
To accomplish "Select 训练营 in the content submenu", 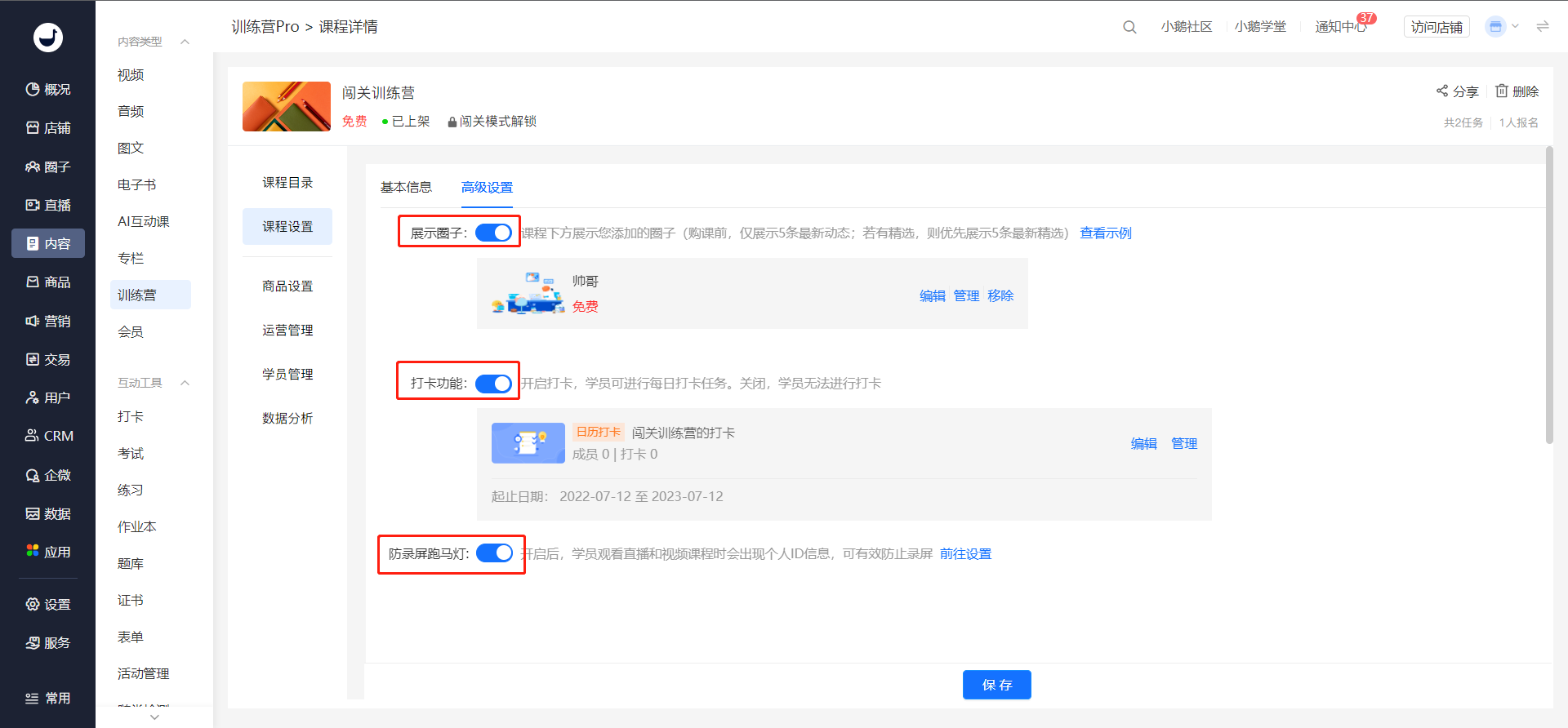I will point(150,295).
